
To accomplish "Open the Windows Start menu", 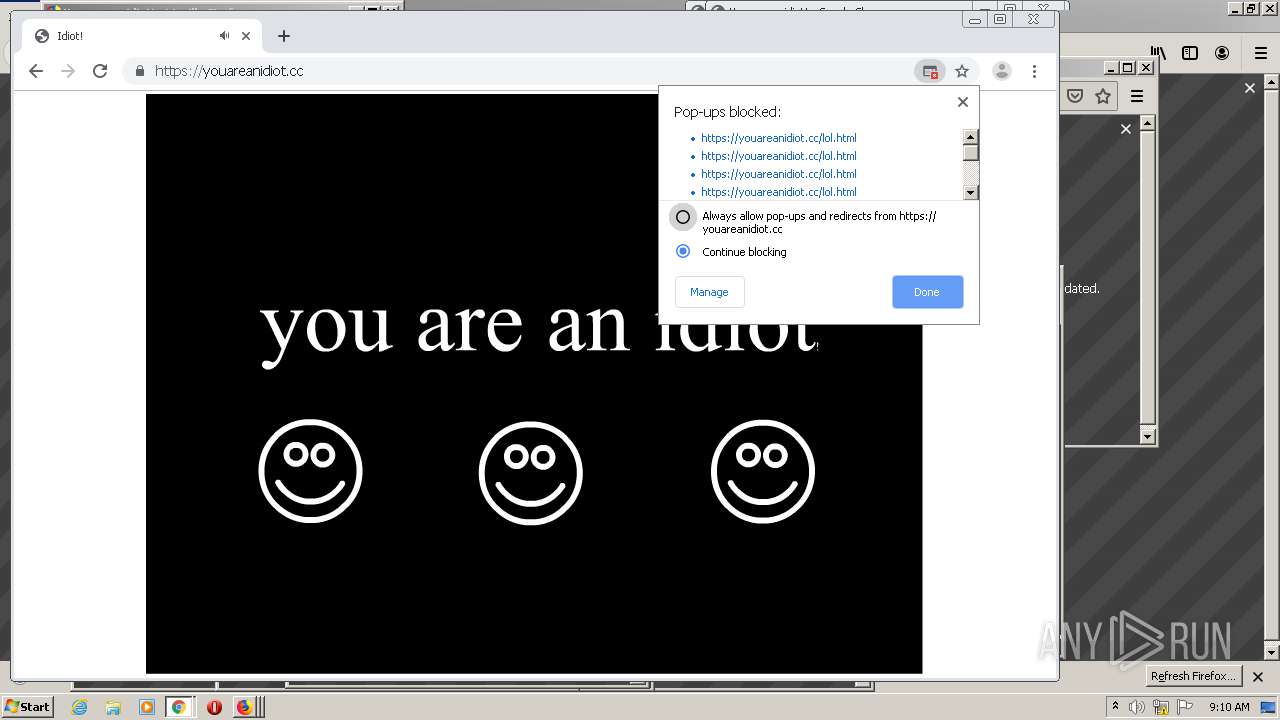I will 27,707.
